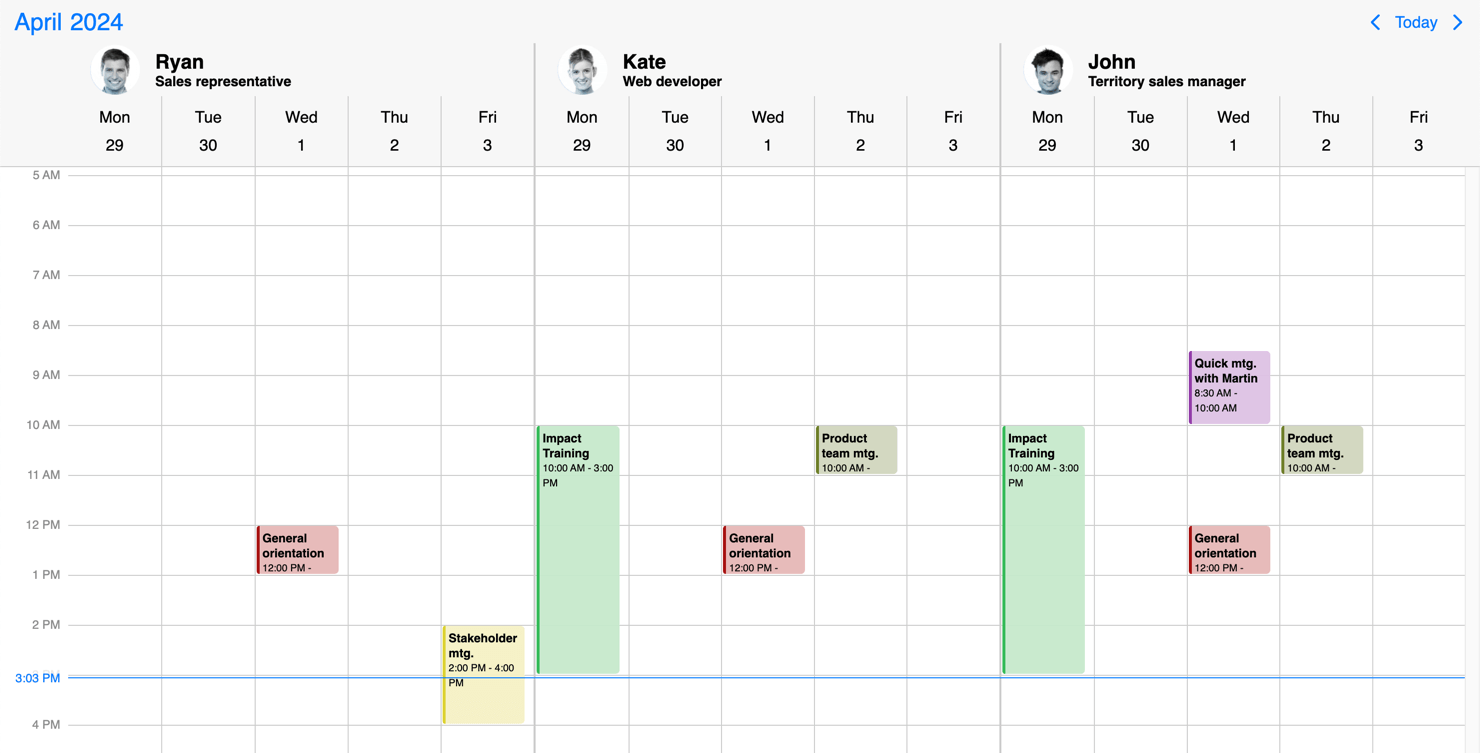Select Kate's Fri 3 column header

click(953, 131)
